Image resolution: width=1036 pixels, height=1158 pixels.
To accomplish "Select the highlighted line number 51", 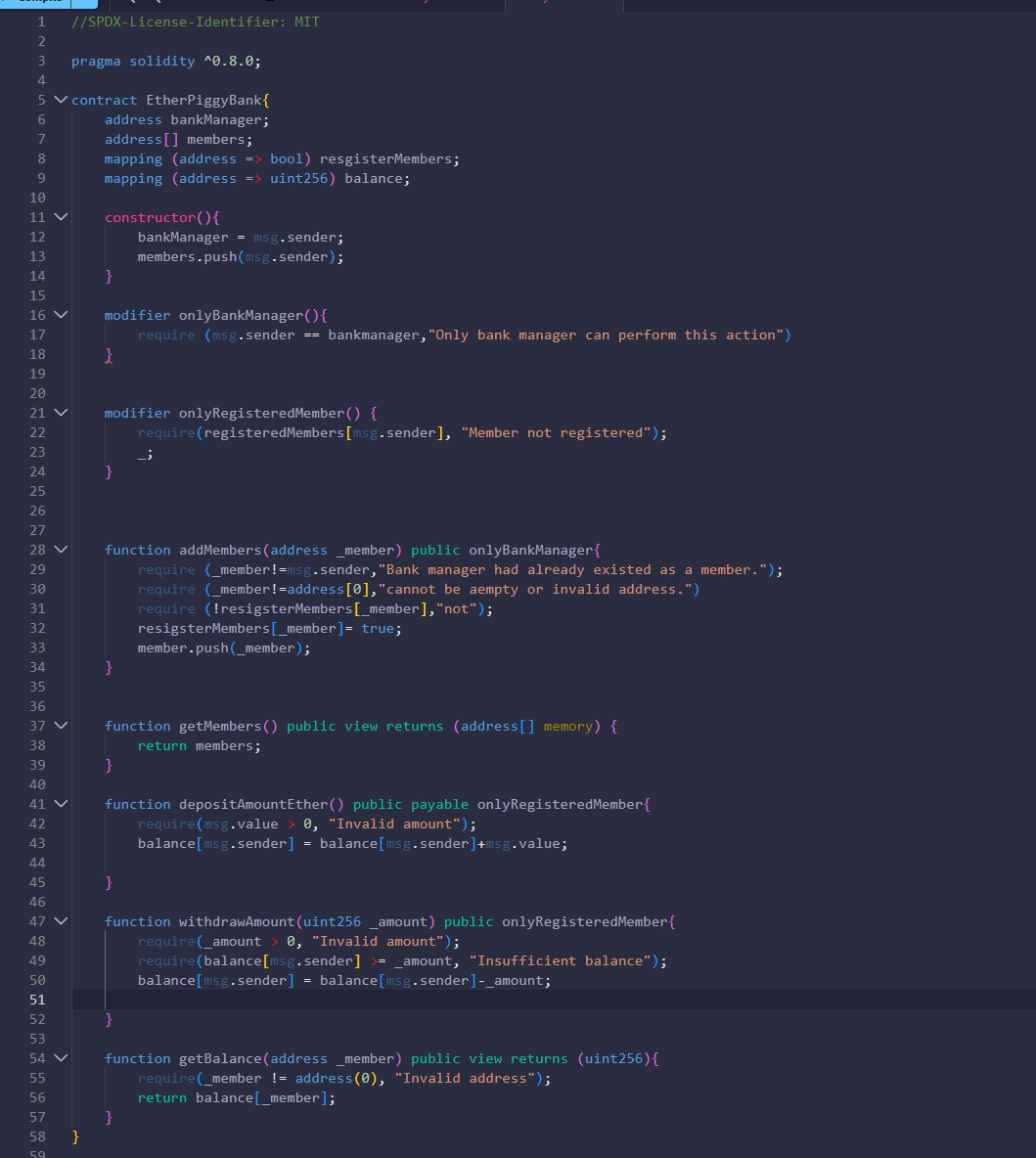I will click(x=37, y=1000).
